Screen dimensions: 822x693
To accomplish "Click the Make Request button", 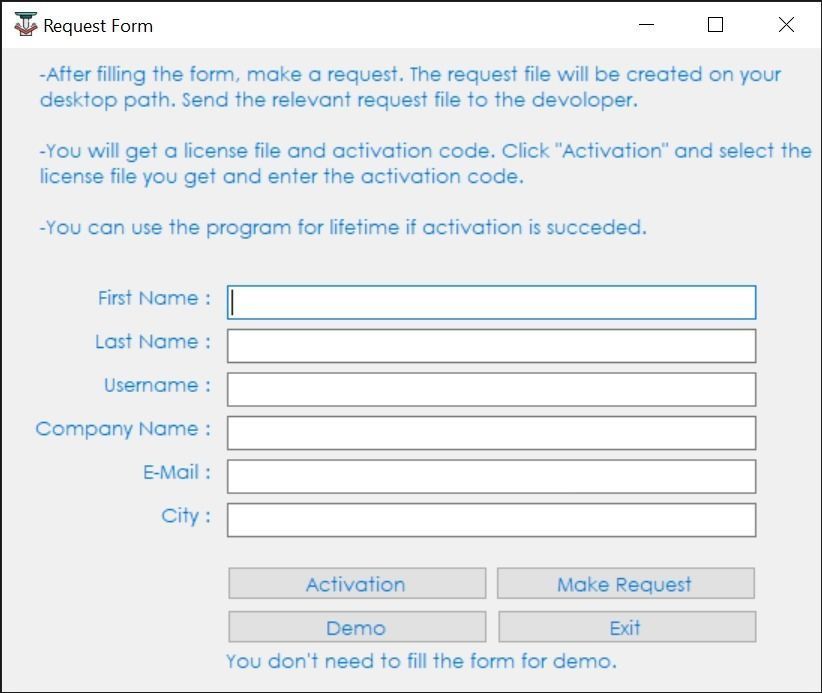I will (625, 584).
